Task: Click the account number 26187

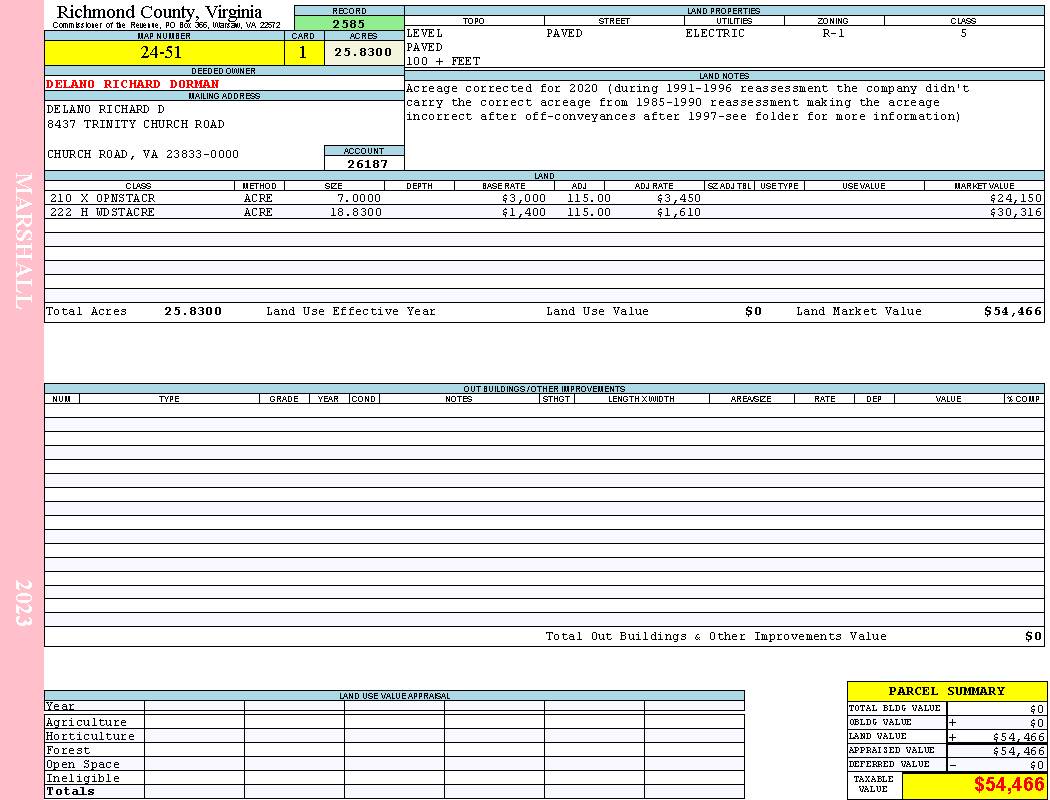Action: click(x=367, y=163)
